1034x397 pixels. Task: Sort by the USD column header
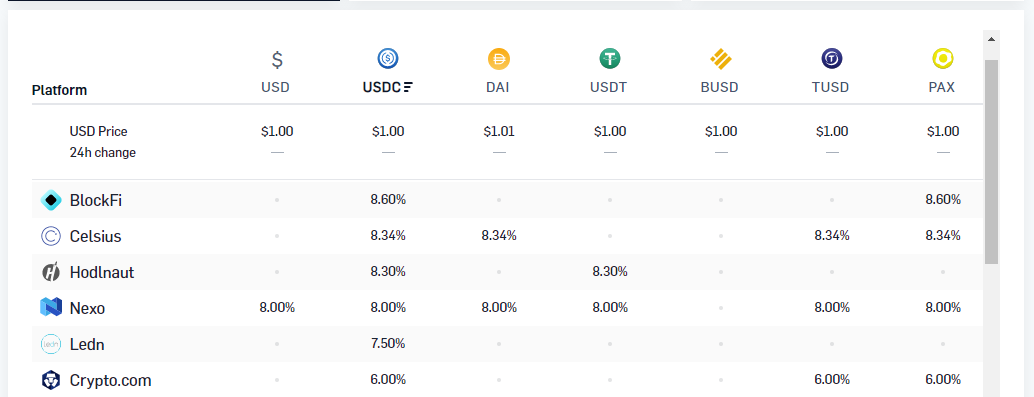pos(276,87)
